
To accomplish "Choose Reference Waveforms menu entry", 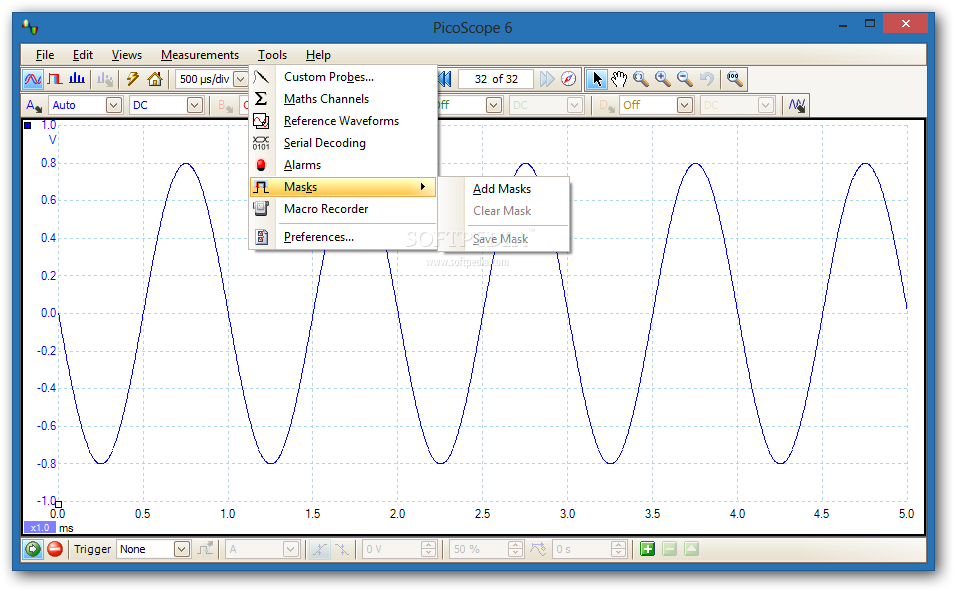I will [343, 121].
